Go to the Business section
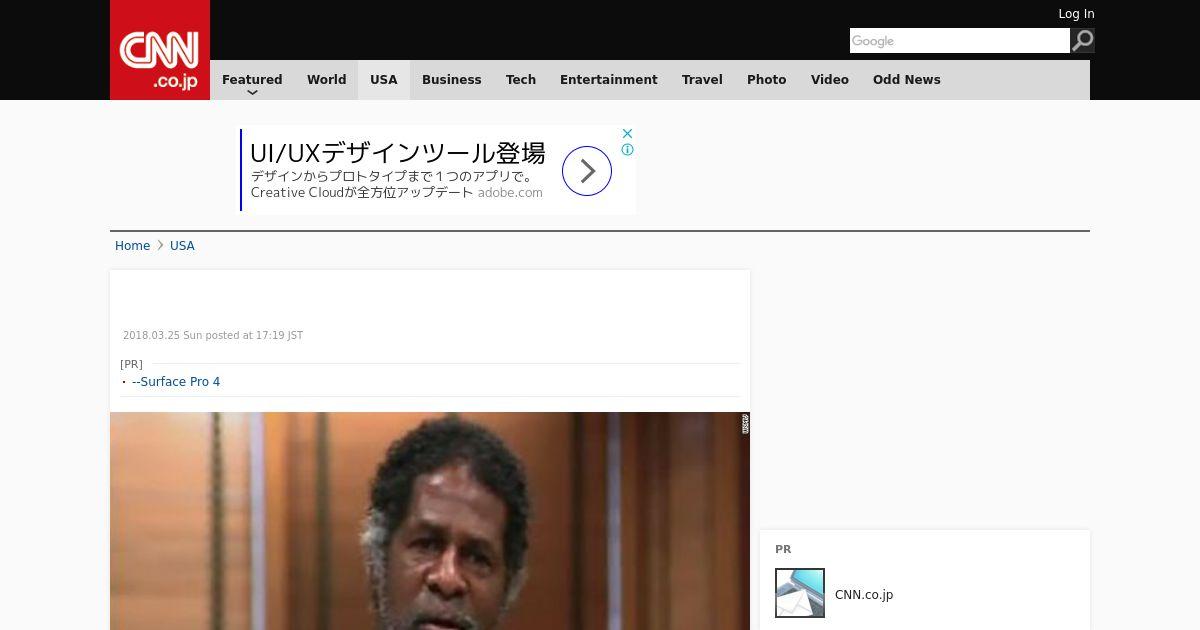Image resolution: width=1200 pixels, height=630 pixels. point(451,80)
